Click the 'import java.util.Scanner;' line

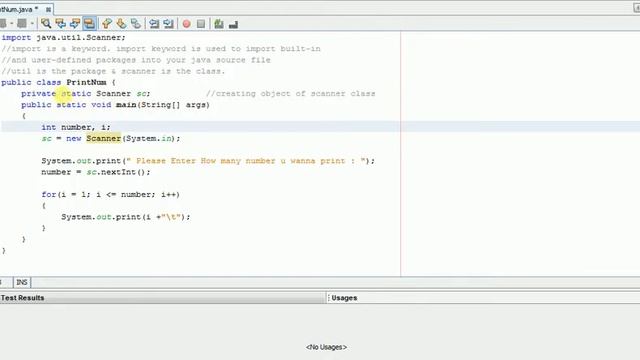click(63, 38)
